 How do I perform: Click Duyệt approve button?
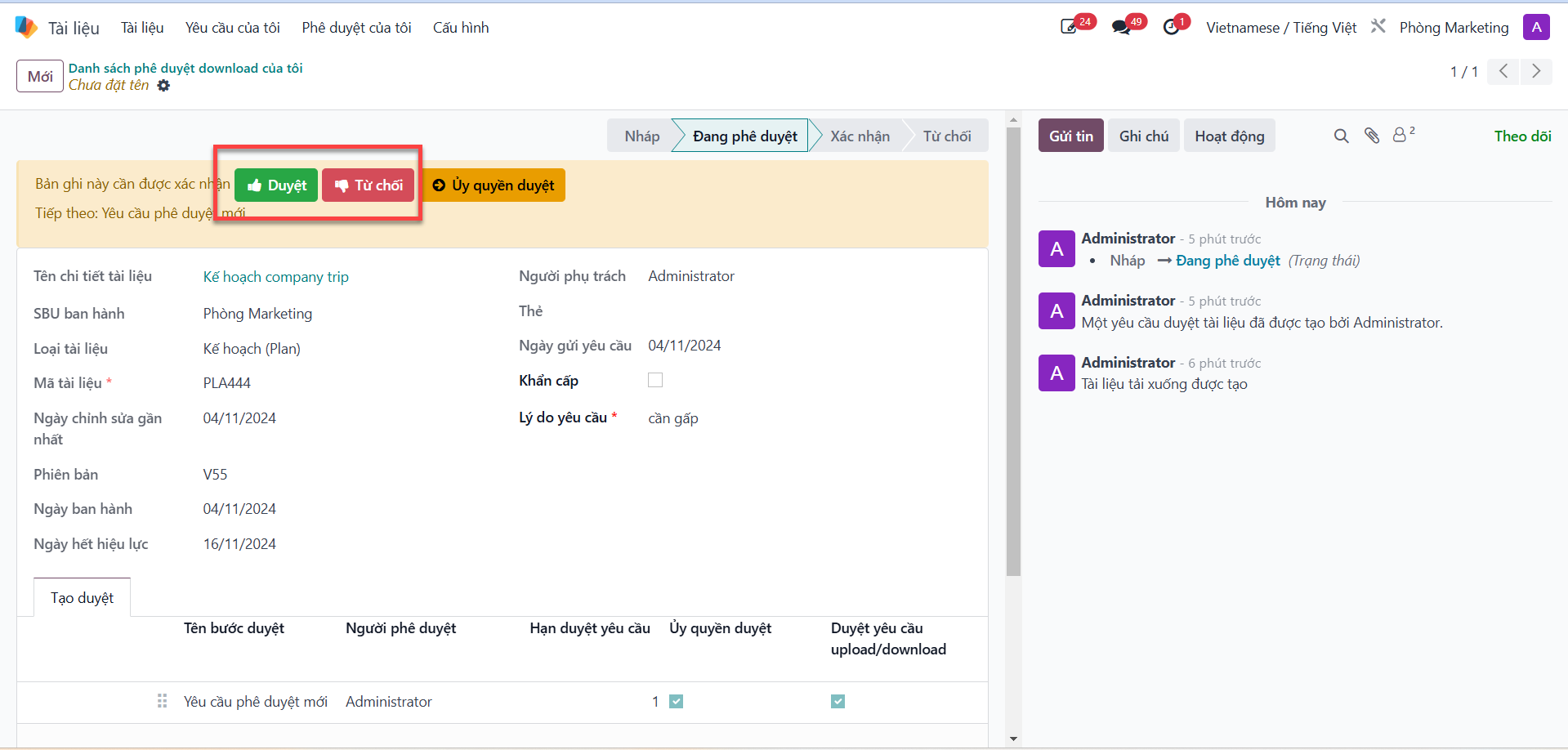[x=276, y=185]
